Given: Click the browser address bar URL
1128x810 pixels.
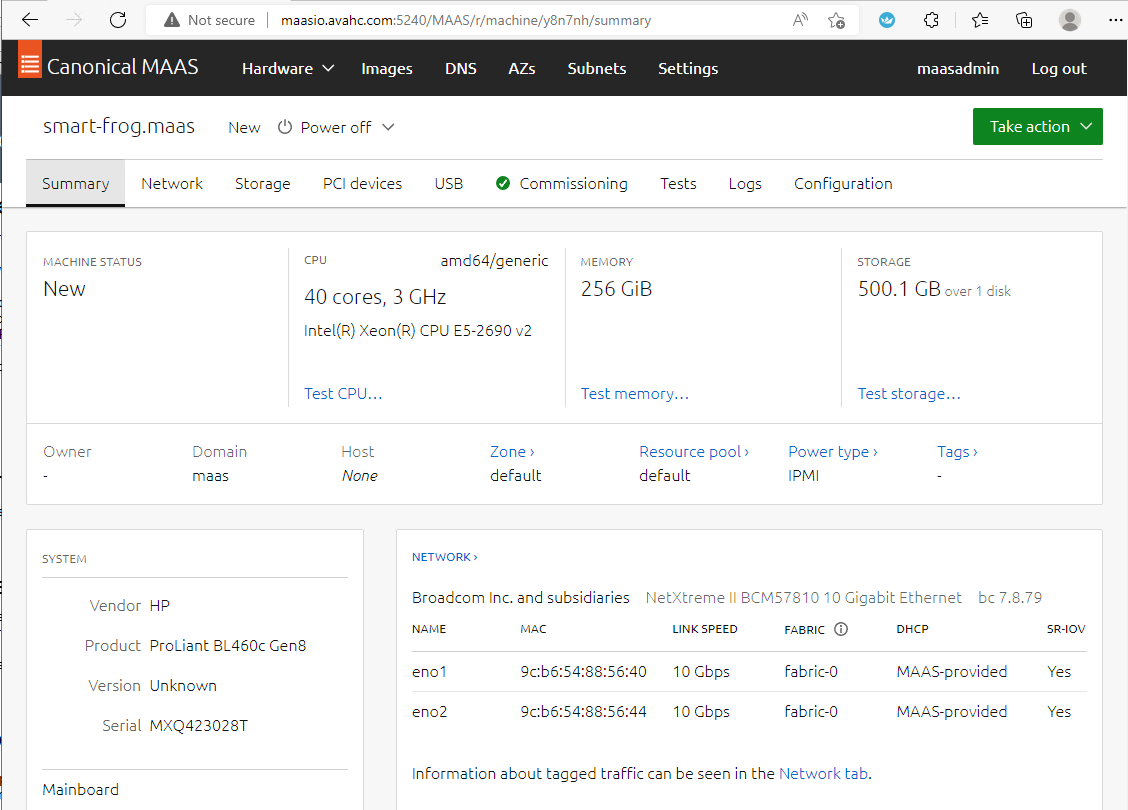Looking at the screenshot, I should (x=465, y=20).
